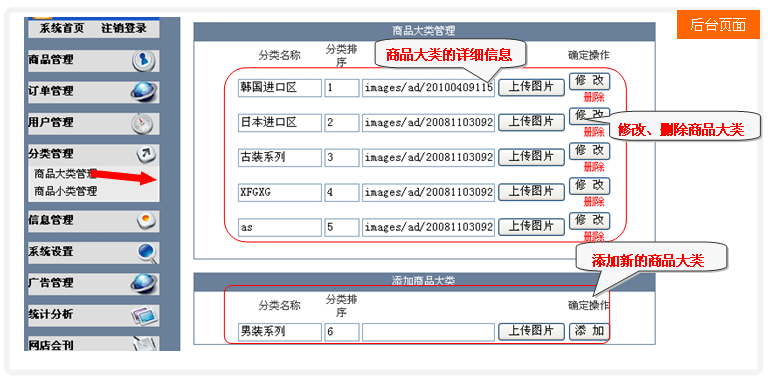Click 上传图片 for 韩国进口区 row
This screenshot has width=774, height=382.
pyautogui.click(x=531, y=87)
